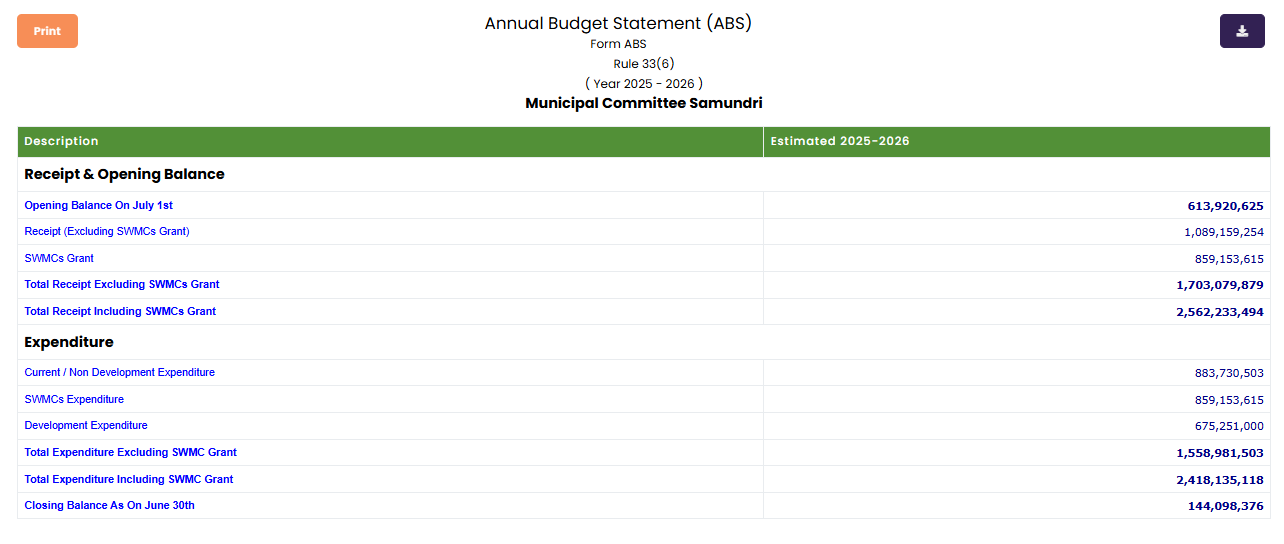
Task: Click the Municipal Committee Samundri heading
Action: pyautogui.click(x=643, y=103)
